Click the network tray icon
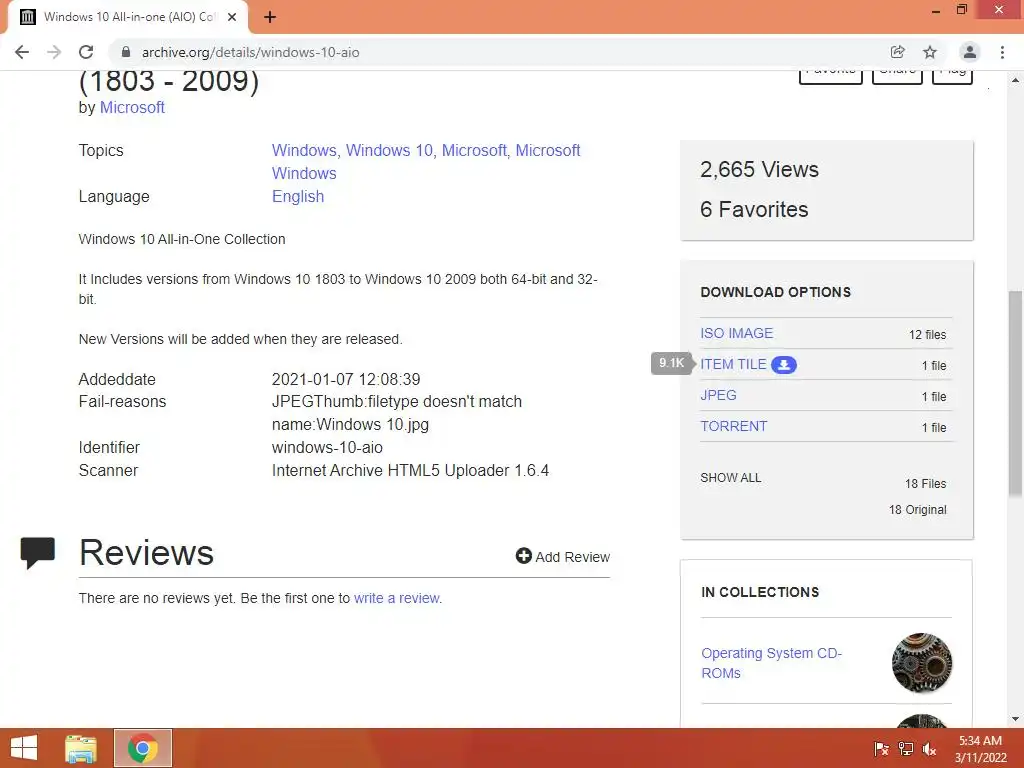 905,749
